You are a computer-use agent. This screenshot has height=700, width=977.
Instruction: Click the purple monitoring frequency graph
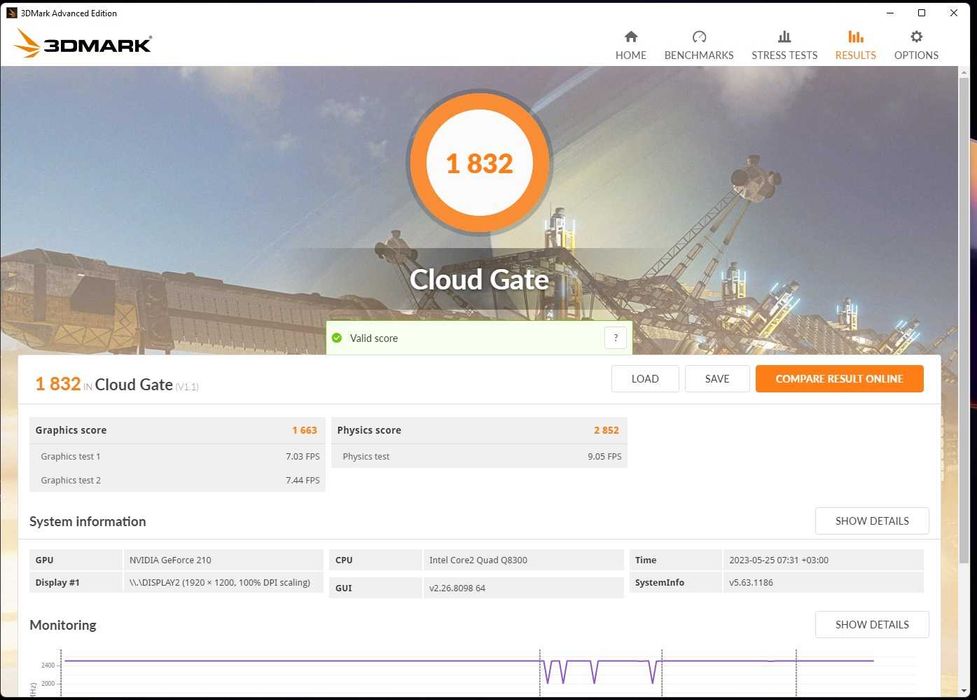click(469, 671)
